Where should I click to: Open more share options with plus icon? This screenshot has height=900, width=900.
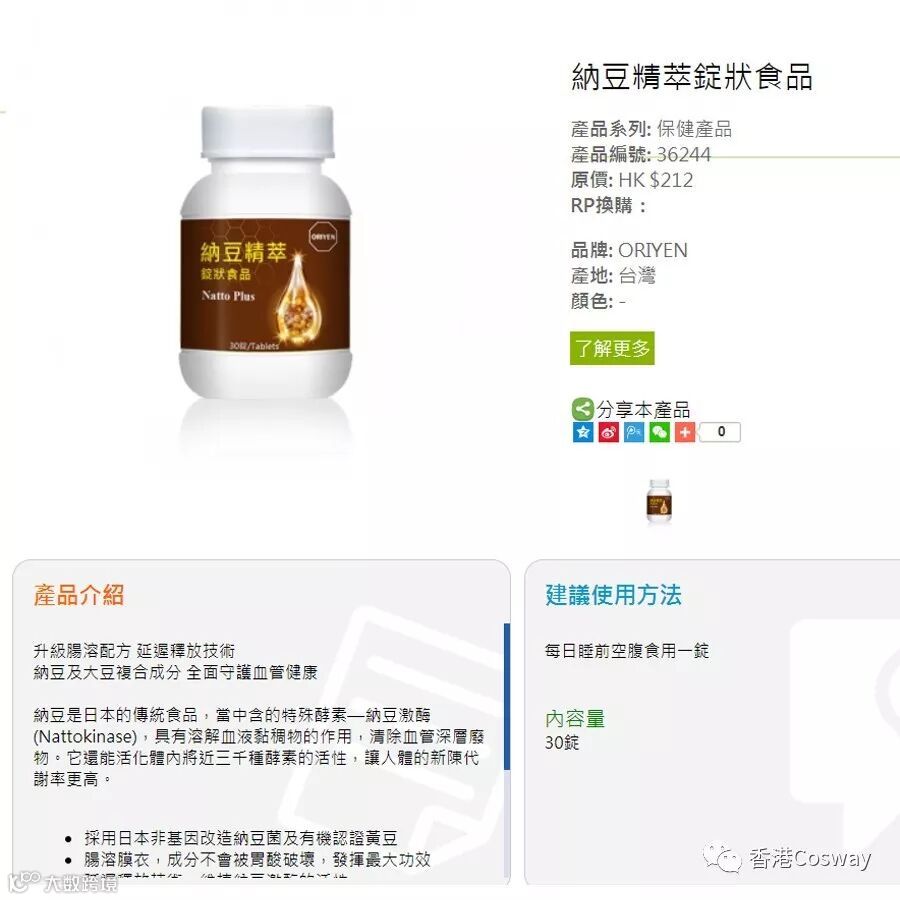[685, 432]
